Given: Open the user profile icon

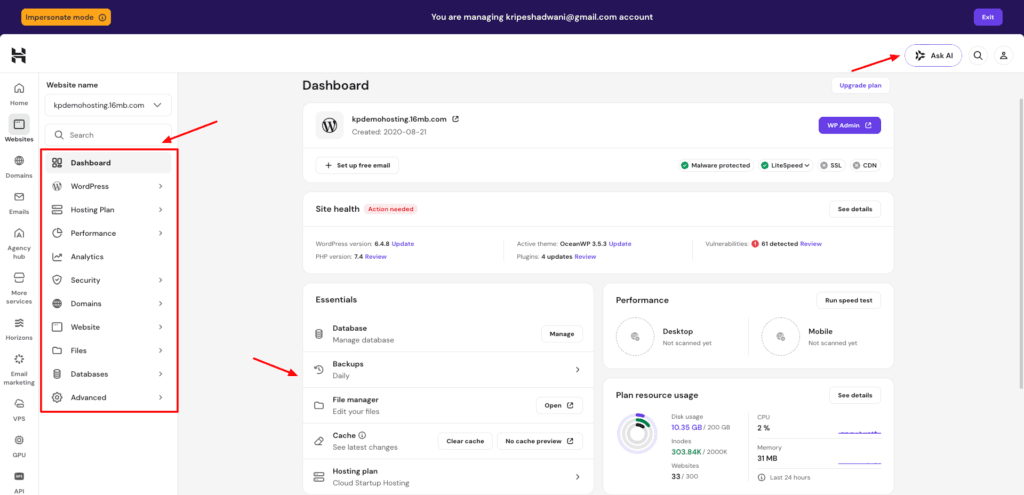Looking at the screenshot, I should [x=1003, y=56].
